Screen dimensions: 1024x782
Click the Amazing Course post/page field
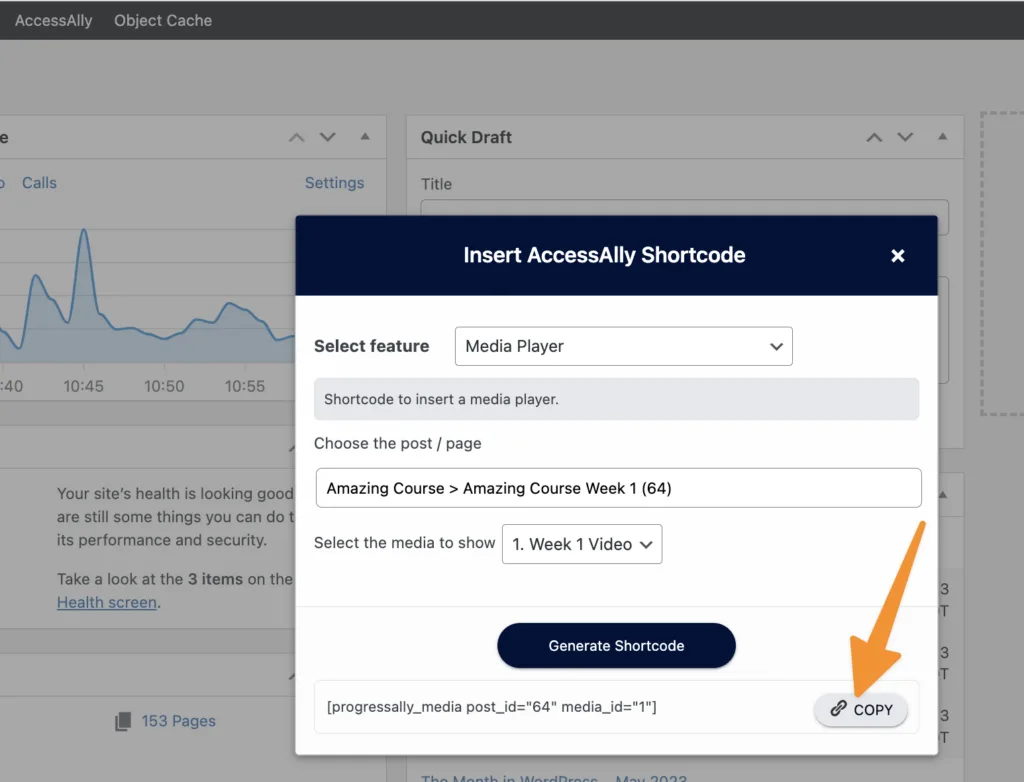point(617,488)
